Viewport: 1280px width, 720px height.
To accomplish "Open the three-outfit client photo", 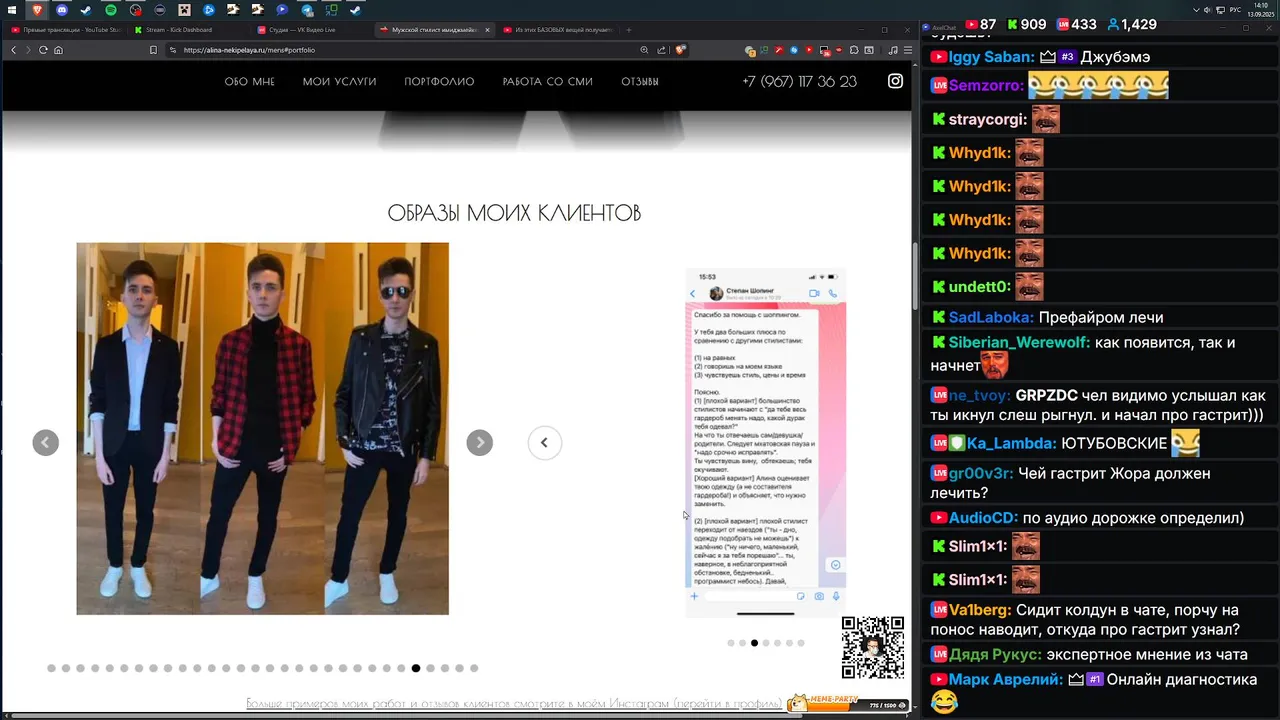I will click(263, 428).
